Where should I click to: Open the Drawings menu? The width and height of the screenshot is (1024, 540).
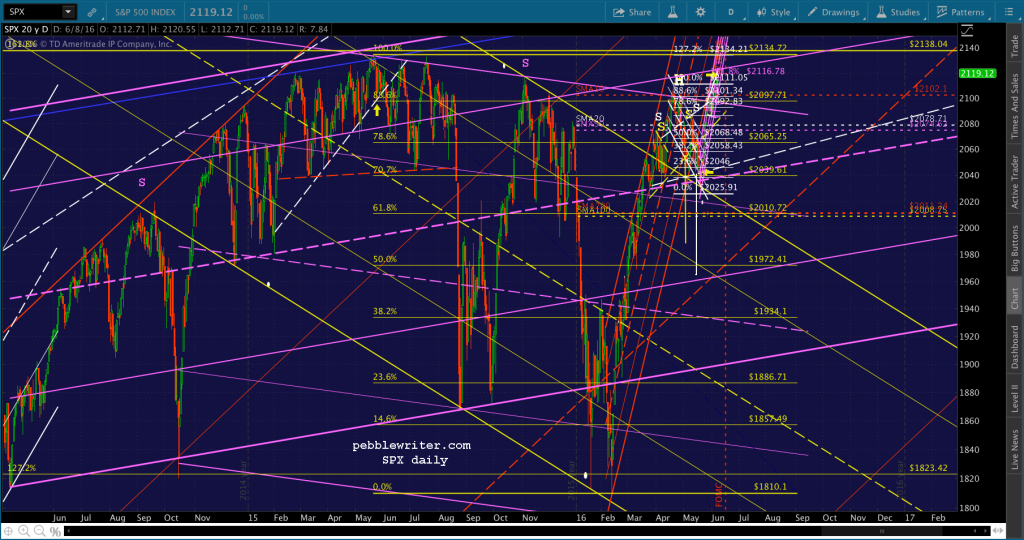(x=833, y=12)
